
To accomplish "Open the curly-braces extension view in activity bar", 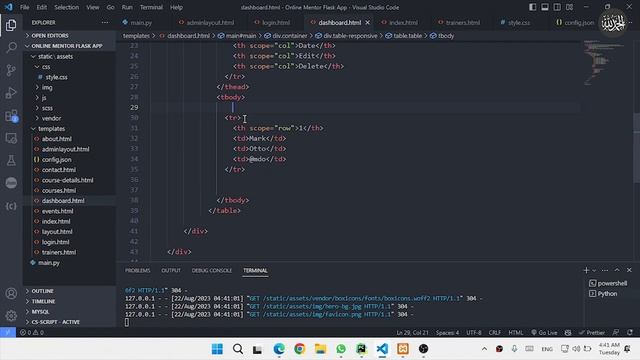I will tap(11, 206).
